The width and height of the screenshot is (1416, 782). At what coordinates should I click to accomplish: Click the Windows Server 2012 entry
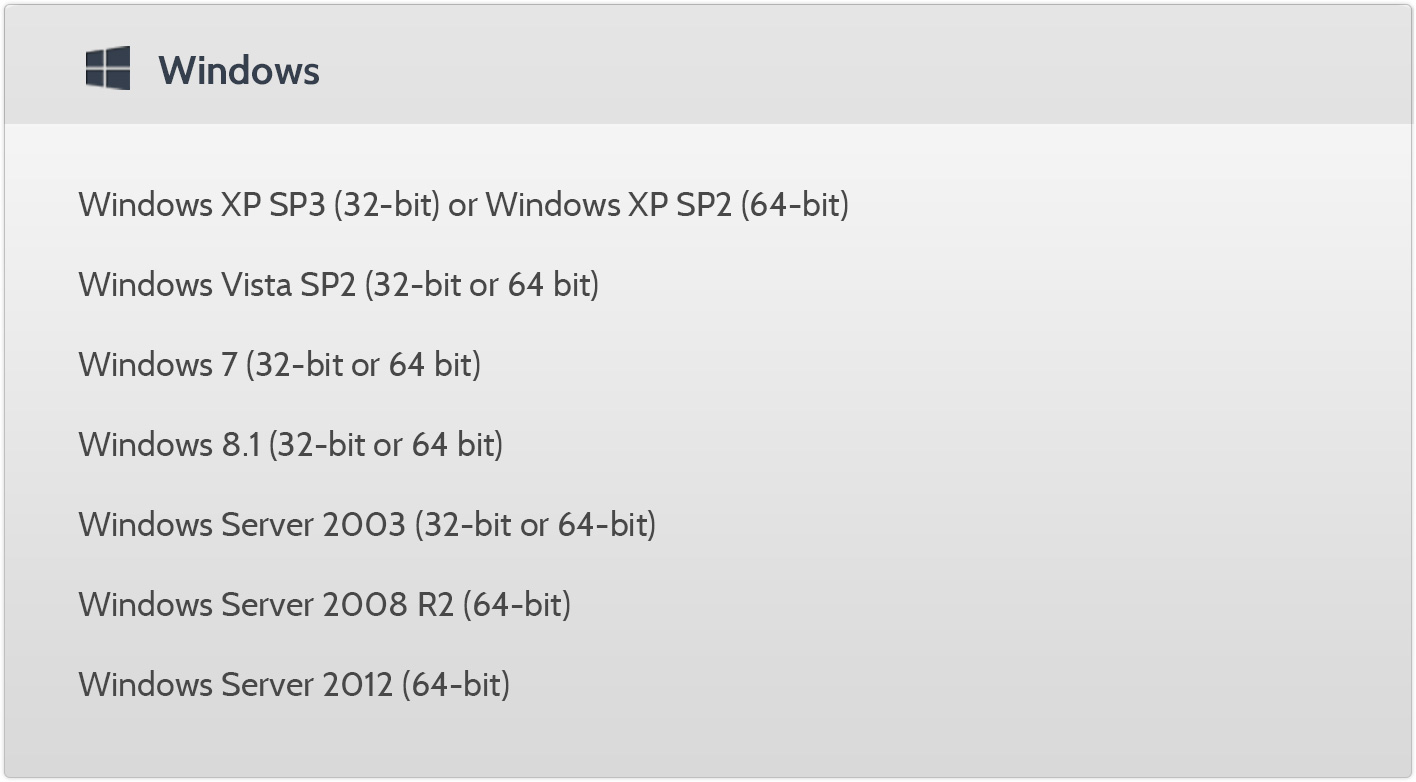pyautogui.click(x=294, y=684)
